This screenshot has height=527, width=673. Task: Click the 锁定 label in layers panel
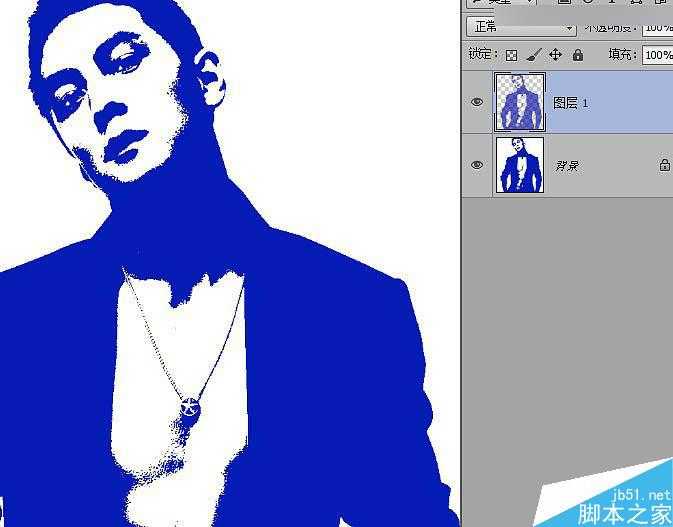point(482,55)
